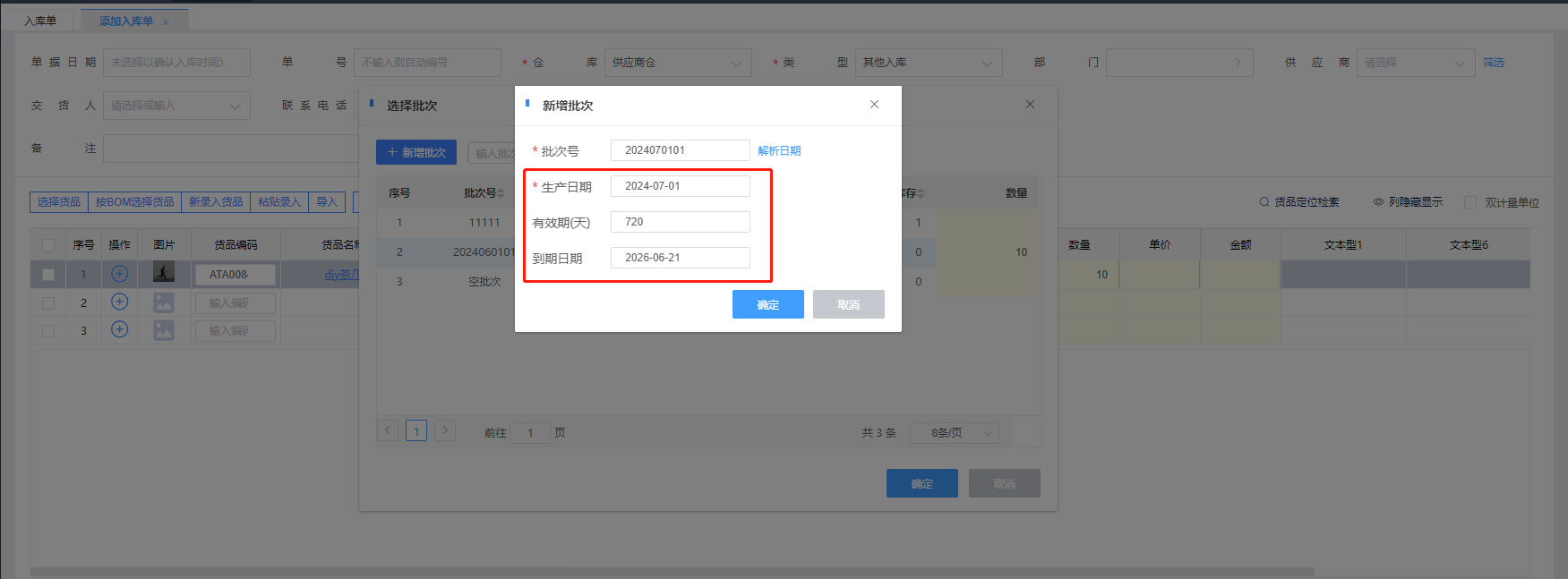Open the 8条/页 page size dropdown
The height and width of the screenshot is (579, 1568).
point(955,433)
